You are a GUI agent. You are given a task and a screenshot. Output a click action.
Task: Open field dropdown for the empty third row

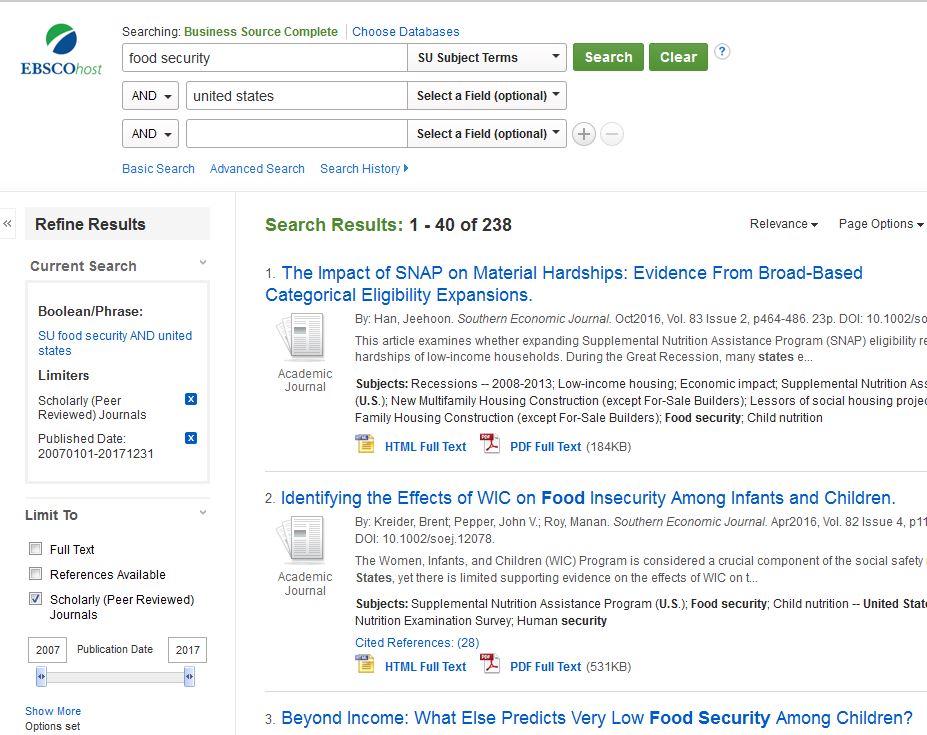(x=487, y=134)
